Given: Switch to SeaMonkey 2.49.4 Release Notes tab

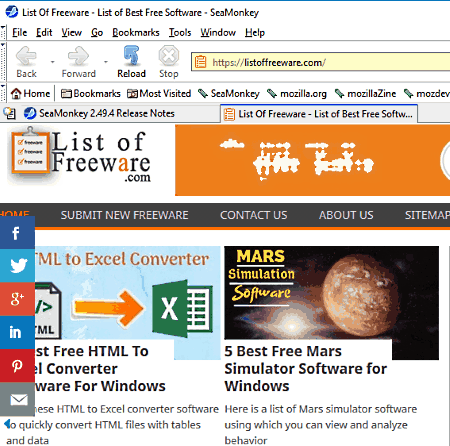Looking at the screenshot, I should (x=119, y=113).
